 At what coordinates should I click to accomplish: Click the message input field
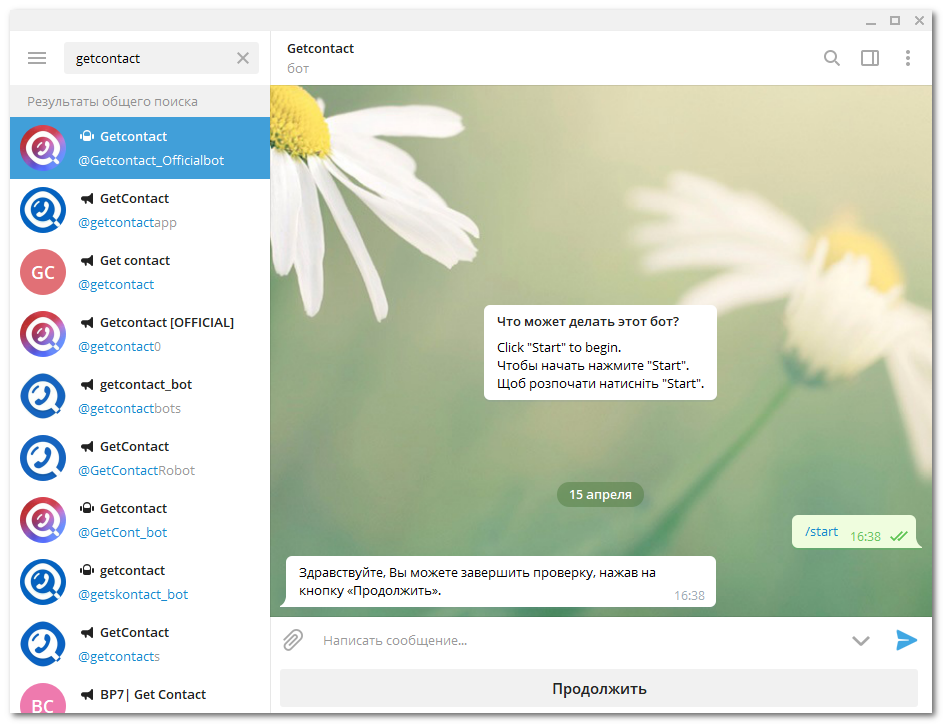(x=570, y=640)
